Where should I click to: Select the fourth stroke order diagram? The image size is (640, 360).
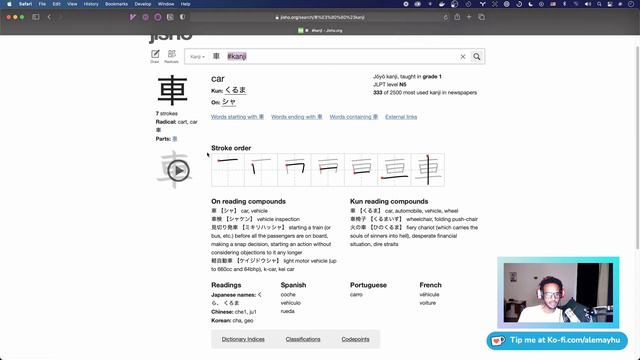click(x=328, y=170)
